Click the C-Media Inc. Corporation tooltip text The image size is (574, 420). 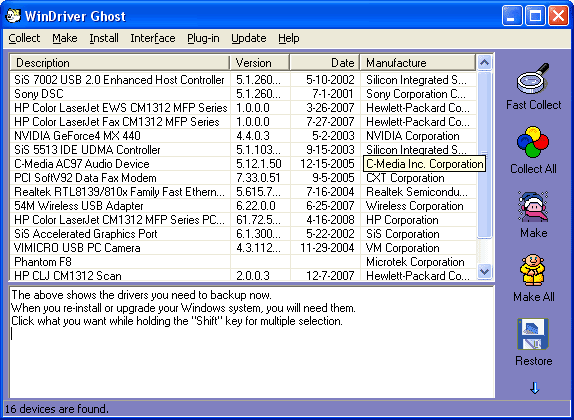(425, 164)
